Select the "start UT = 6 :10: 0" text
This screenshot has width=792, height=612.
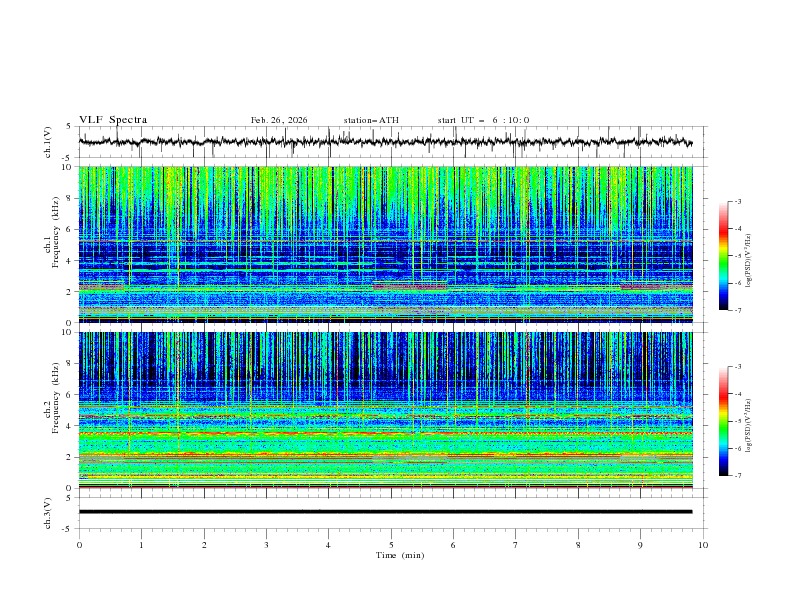[x=483, y=120]
